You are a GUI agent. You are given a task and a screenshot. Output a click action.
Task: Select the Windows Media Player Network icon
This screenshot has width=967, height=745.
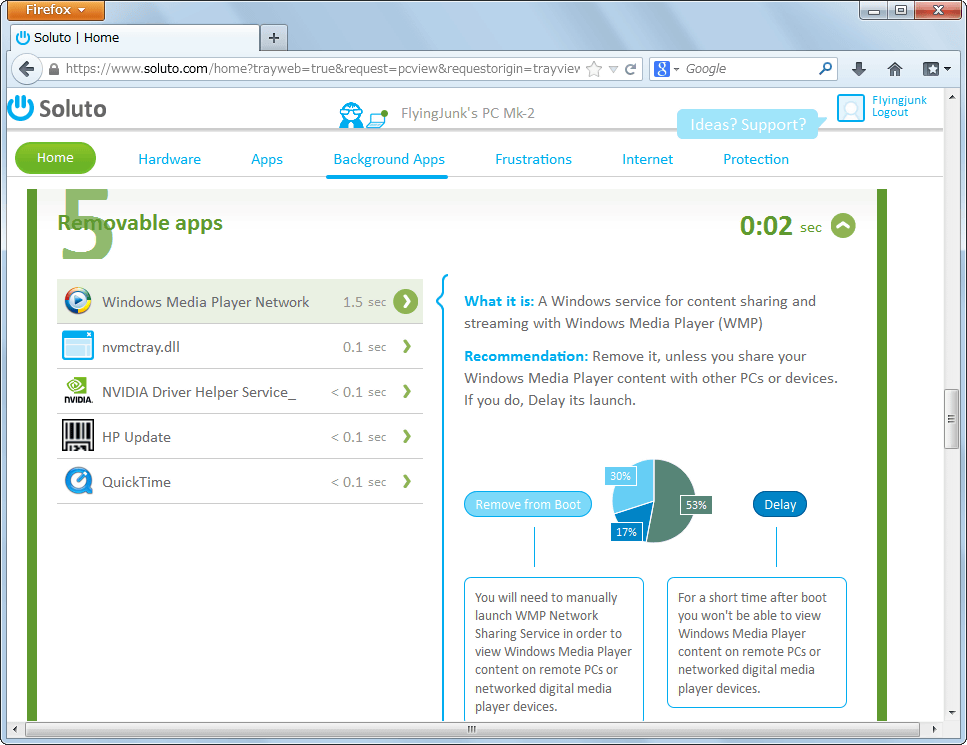coord(78,302)
